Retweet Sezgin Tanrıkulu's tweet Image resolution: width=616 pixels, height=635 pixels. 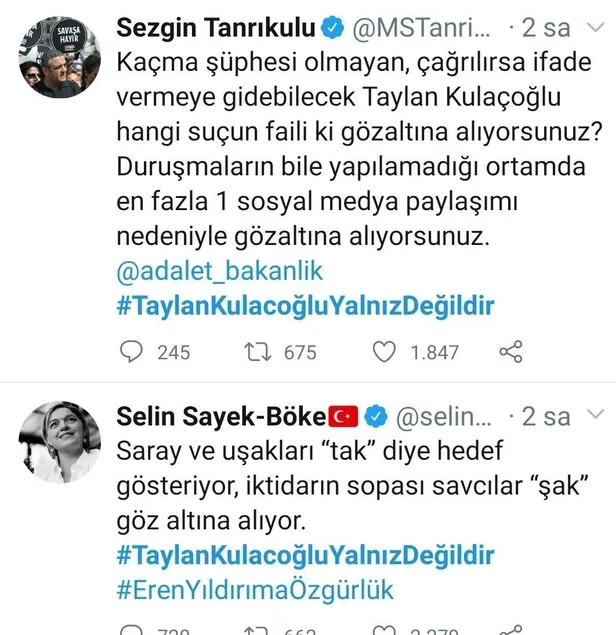click(x=258, y=351)
